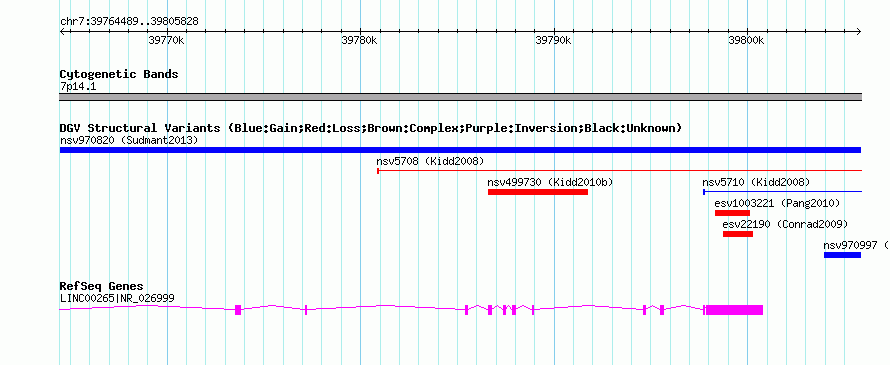The height and width of the screenshot is (365, 890).
Task: Click the gray 7p14.1 cytogenetic band bar
Action: tap(460, 97)
